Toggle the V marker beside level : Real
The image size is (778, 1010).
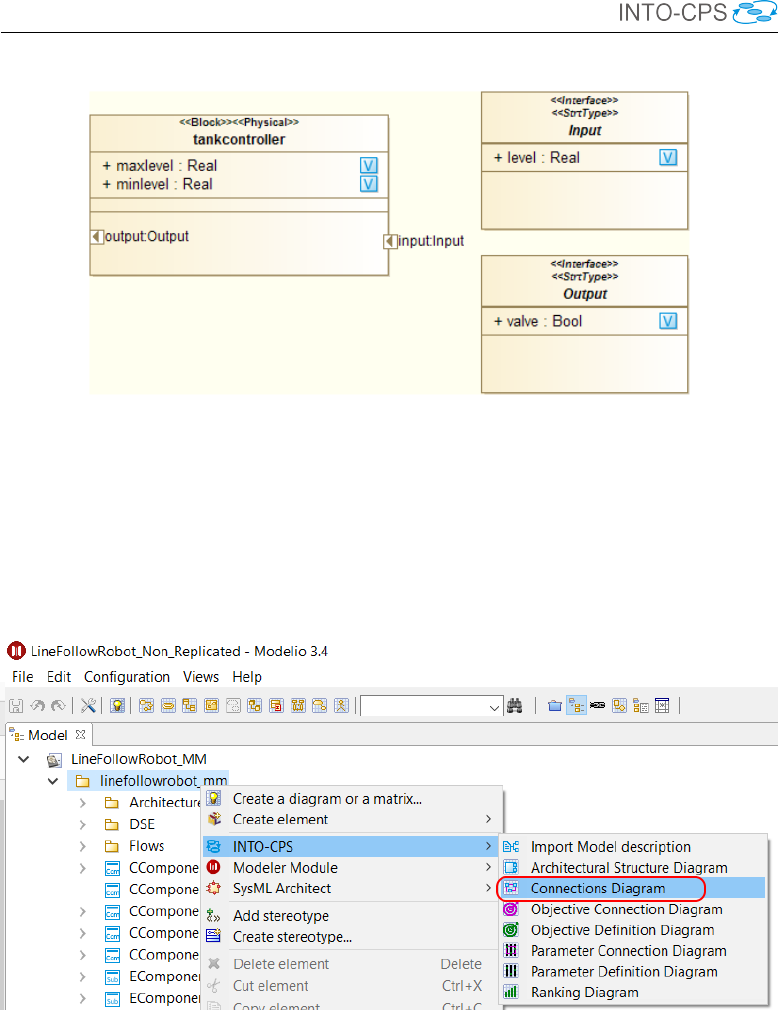coord(668,158)
